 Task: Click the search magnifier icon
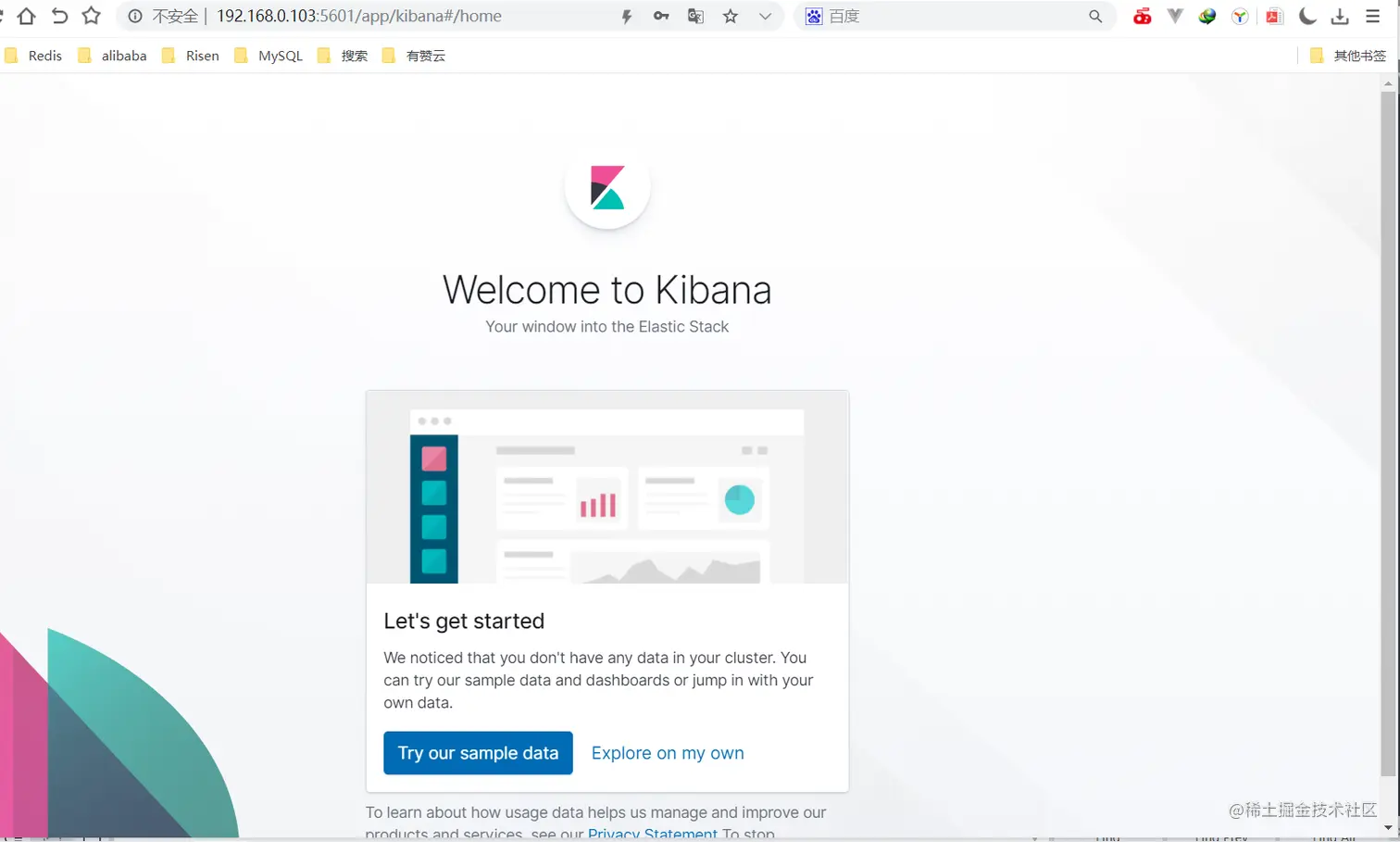tap(1095, 17)
